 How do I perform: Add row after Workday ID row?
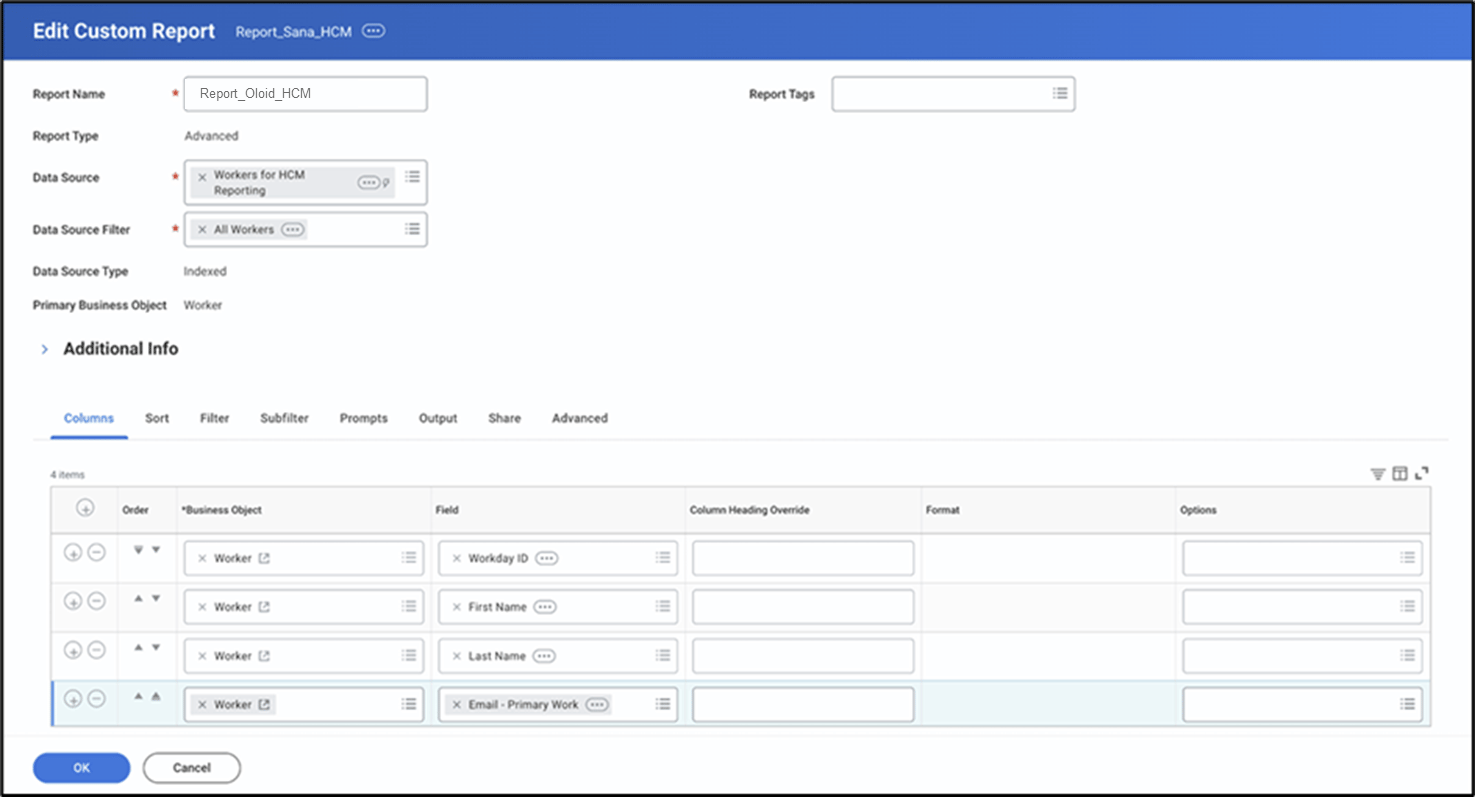click(73, 552)
